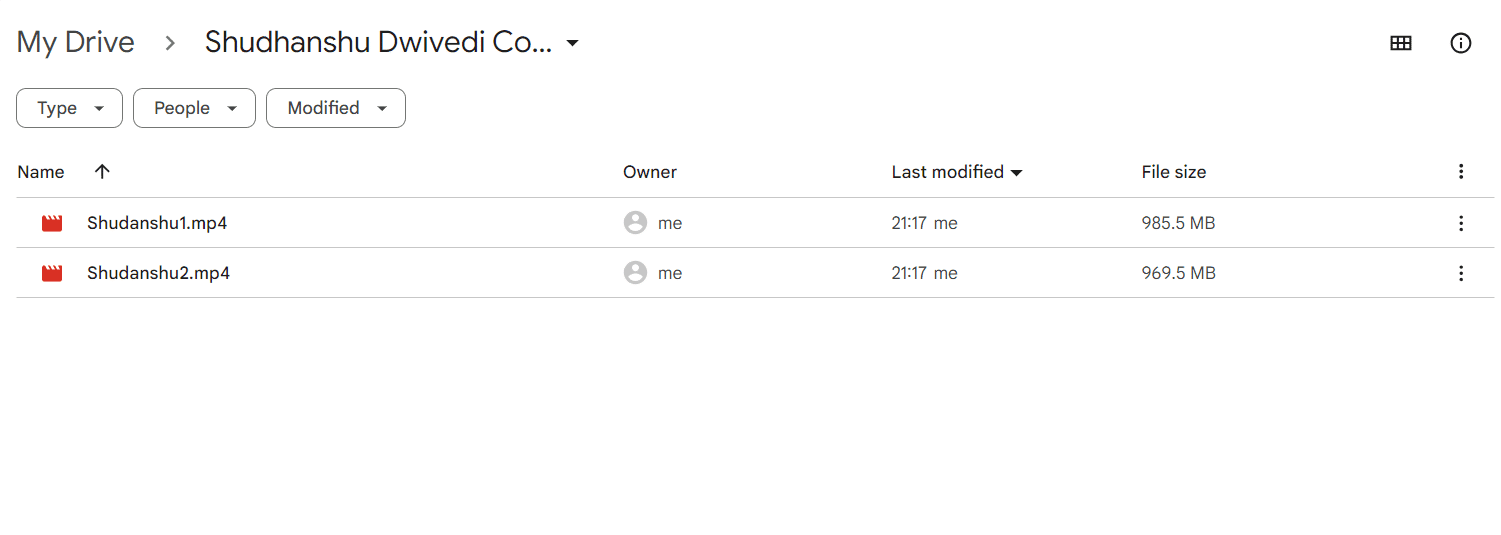
Task: Open the People filter dropdown
Action: pyautogui.click(x=194, y=108)
